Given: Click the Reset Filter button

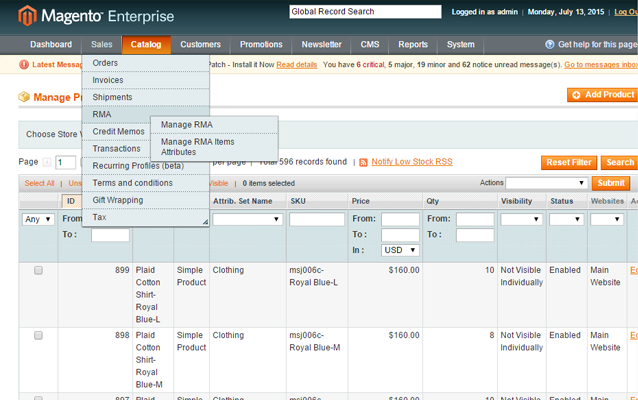Looking at the screenshot, I should pos(569,162).
